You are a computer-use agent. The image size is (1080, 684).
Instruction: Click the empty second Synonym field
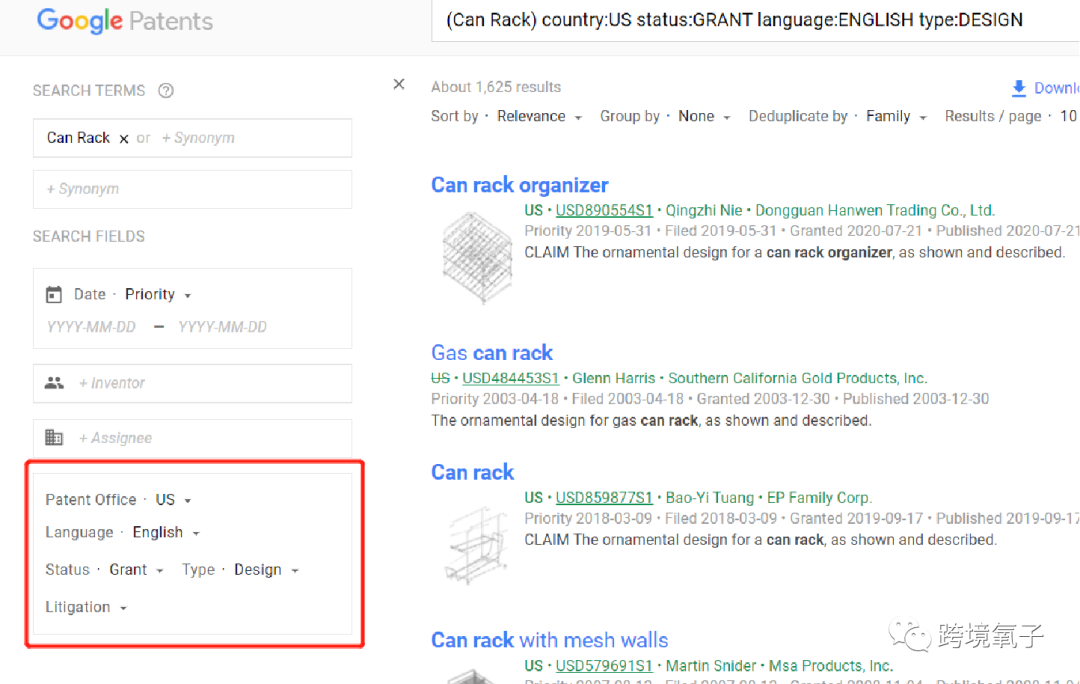(192, 189)
